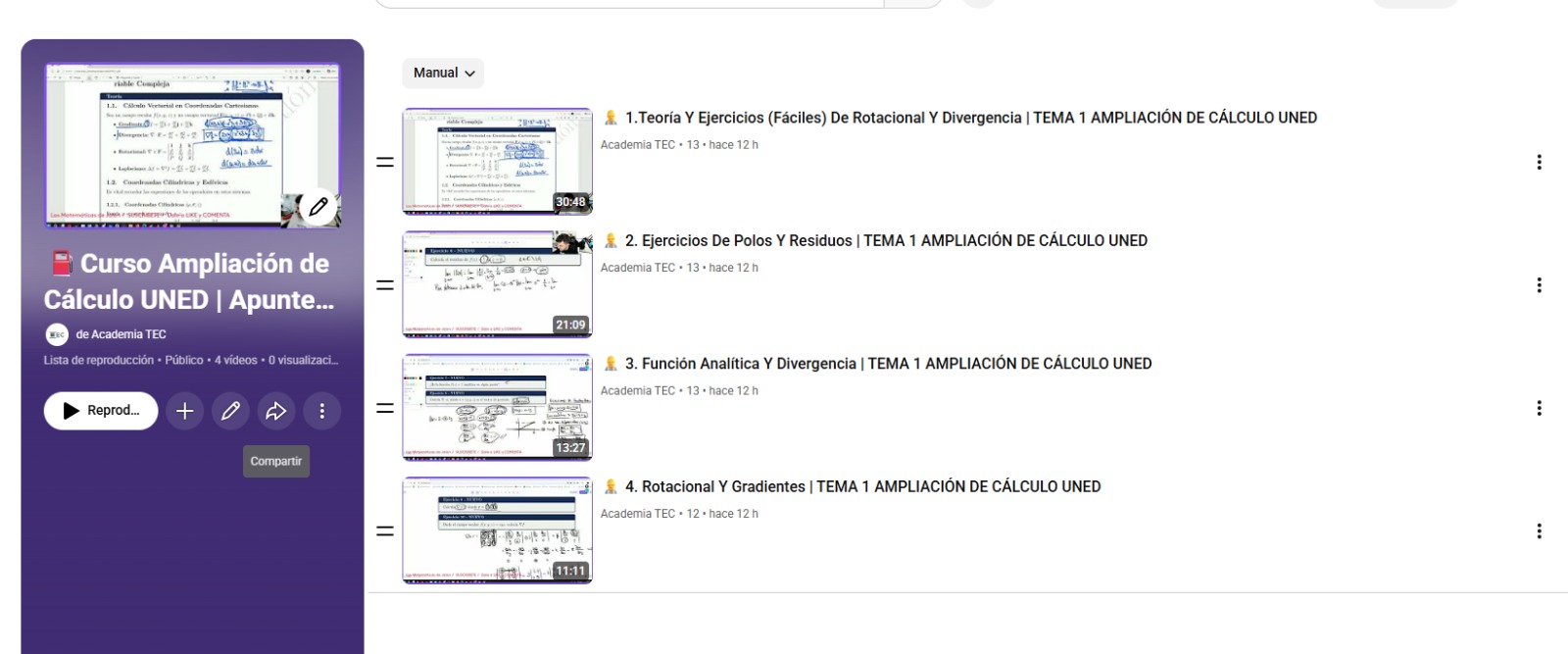The image size is (1568, 654).
Task: Grab reorder handle for video 2 Polos Y Residuos
Action: (x=385, y=285)
